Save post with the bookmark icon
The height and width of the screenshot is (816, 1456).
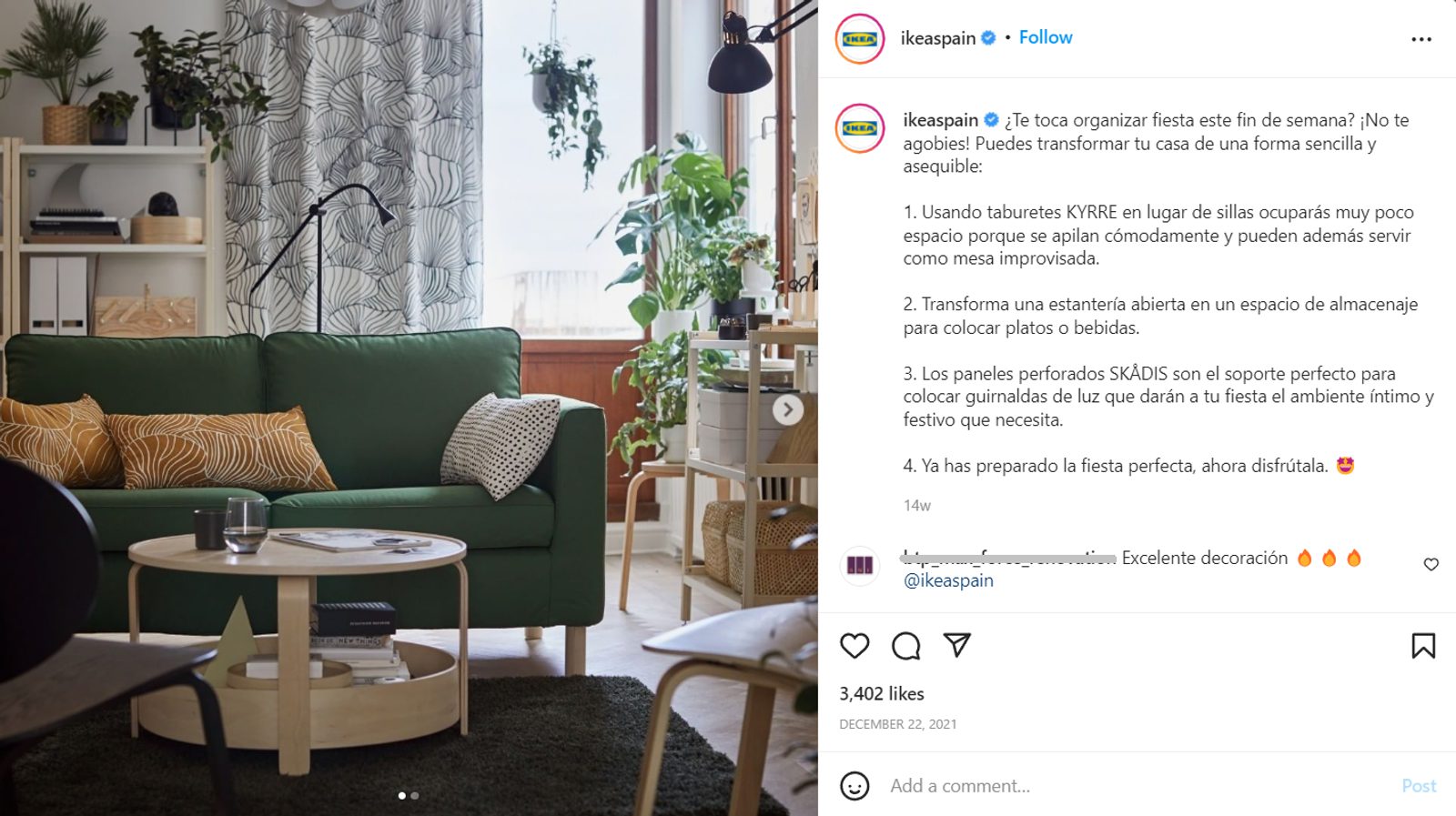1423,646
